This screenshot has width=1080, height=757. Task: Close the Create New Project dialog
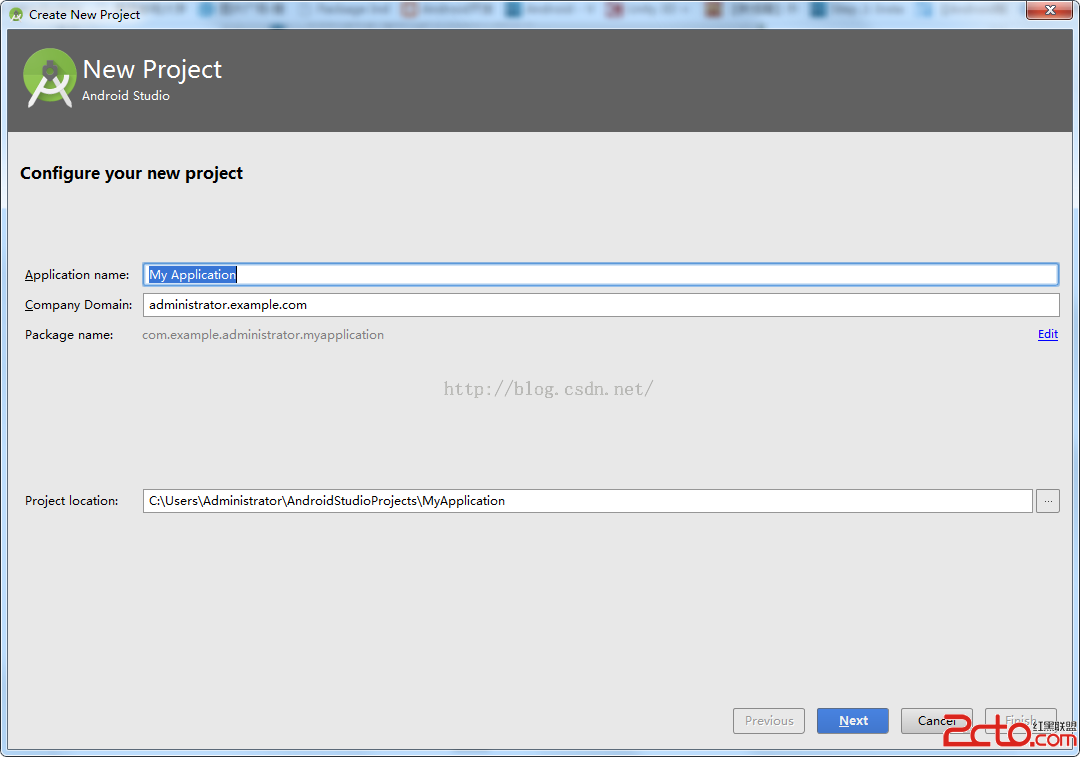(x=1050, y=10)
